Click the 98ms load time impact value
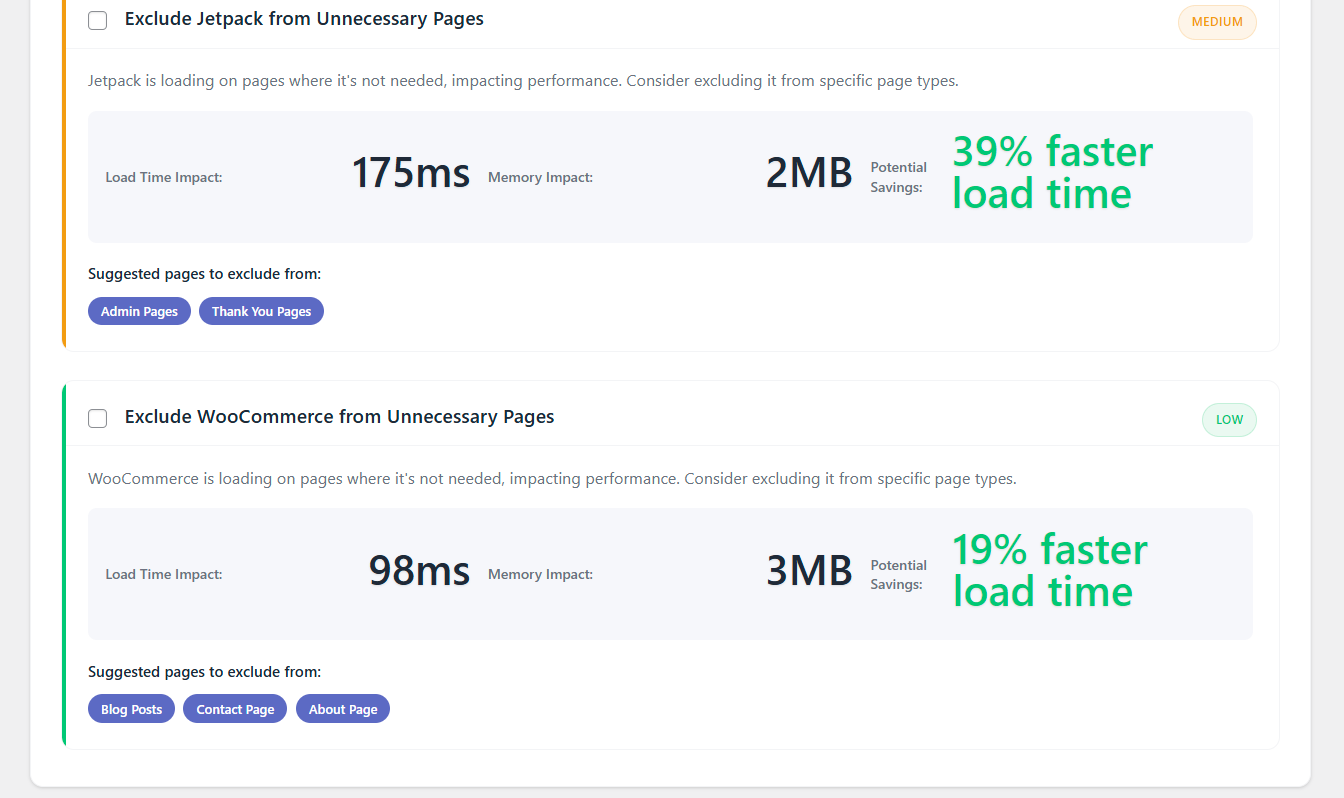1344x798 pixels. pyautogui.click(x=419, y=570)
